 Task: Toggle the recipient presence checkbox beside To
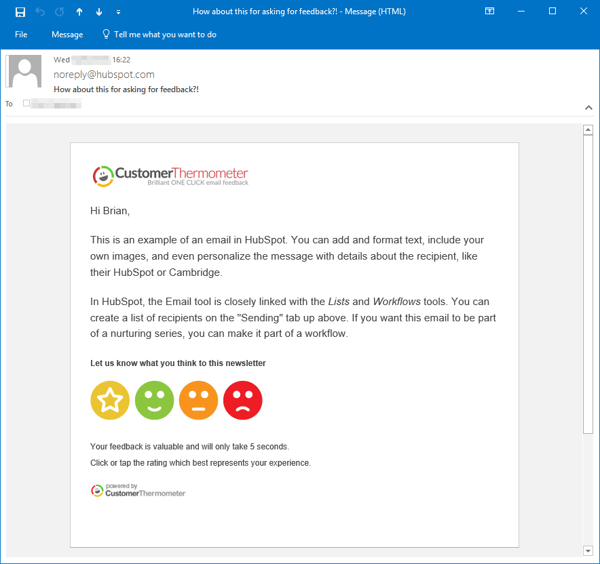(x=26, y=103)
